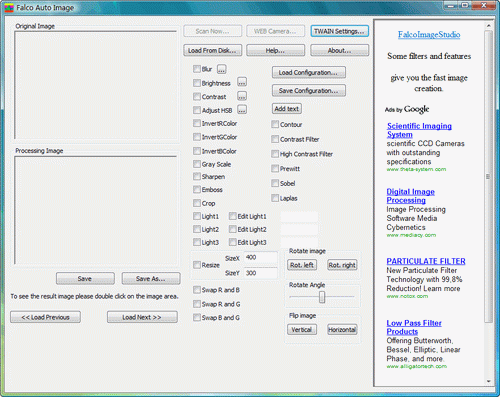
Task: Click Load Next button
Action: click(142, 317)
